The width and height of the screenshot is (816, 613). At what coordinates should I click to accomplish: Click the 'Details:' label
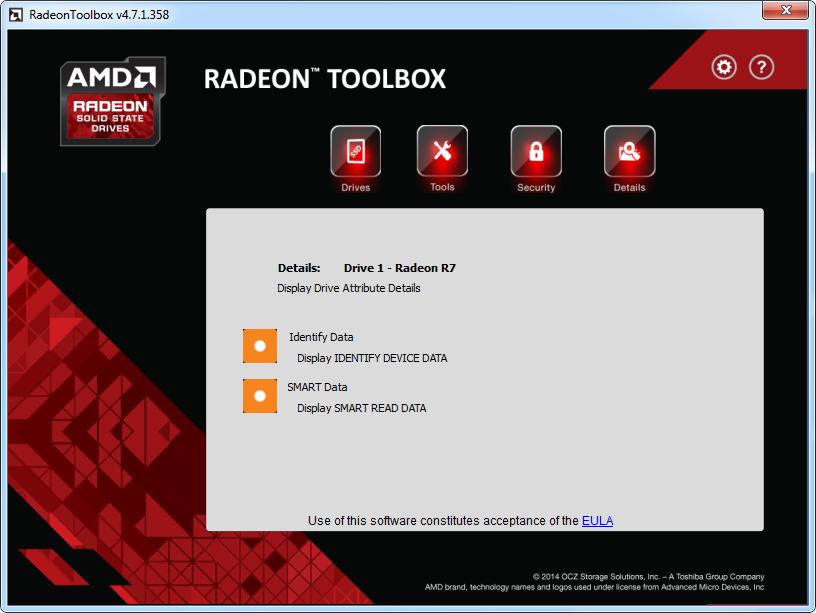pyautogui.click(x=299, y=268)
